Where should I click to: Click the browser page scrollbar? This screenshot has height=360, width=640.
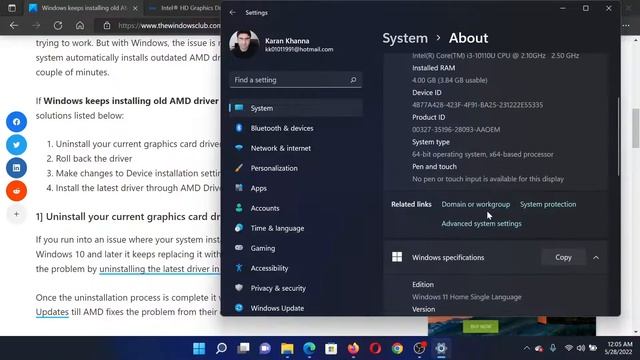click(636, 128)
